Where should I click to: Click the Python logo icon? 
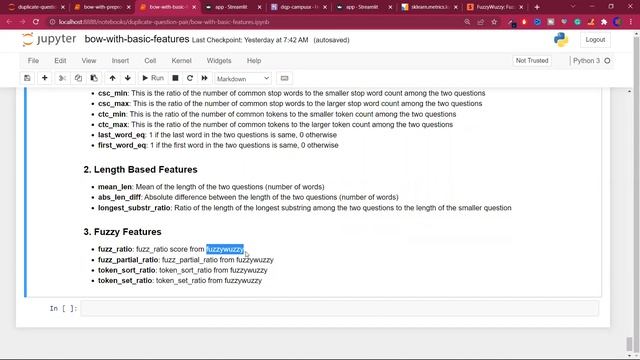561,40
